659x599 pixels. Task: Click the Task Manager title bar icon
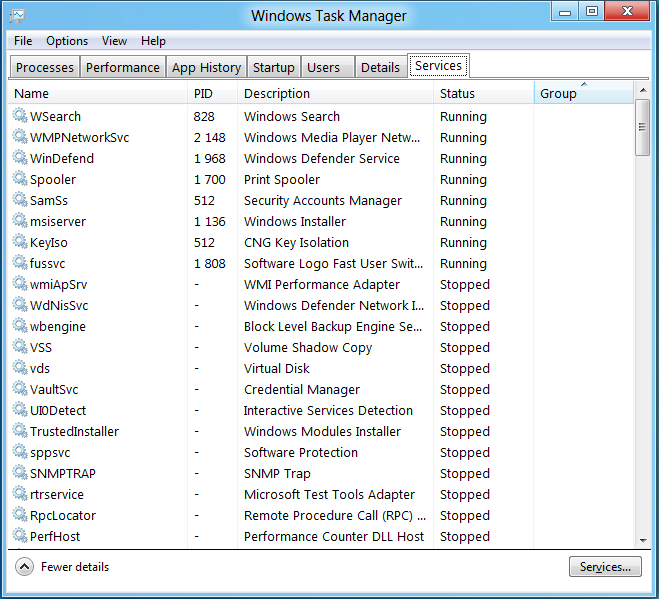17,16
